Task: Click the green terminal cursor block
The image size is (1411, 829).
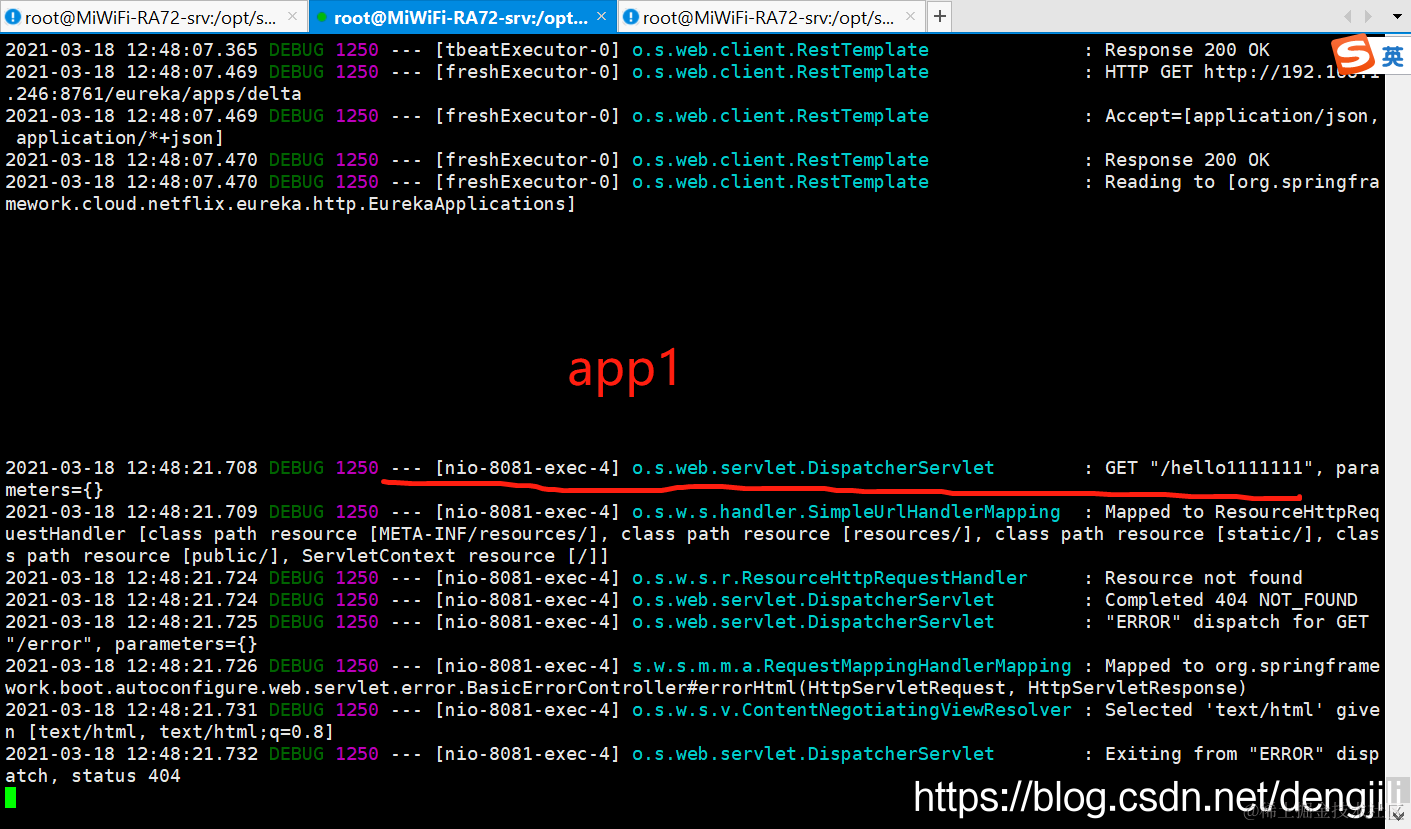Action: coord(10,797)
